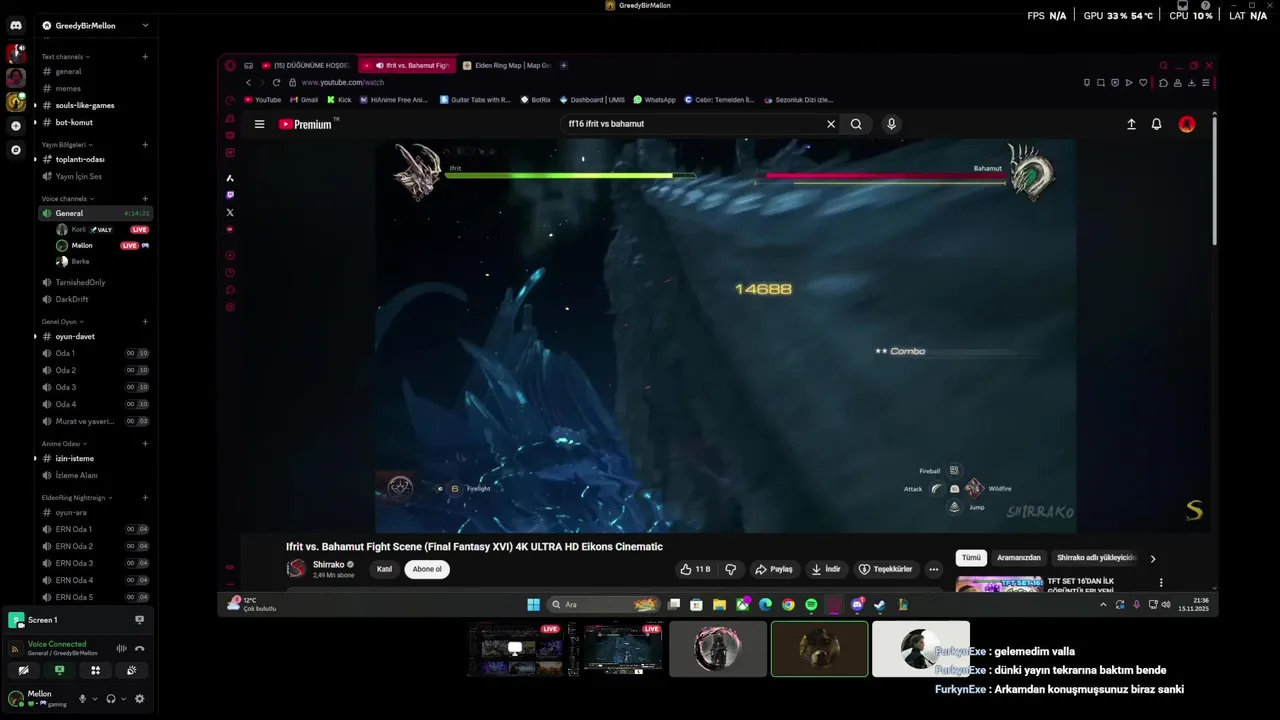The height and width of the screenshot is (720, 1280).
Task: Dislike the Ifrit vs. Bahamut video
Action: 730,569
